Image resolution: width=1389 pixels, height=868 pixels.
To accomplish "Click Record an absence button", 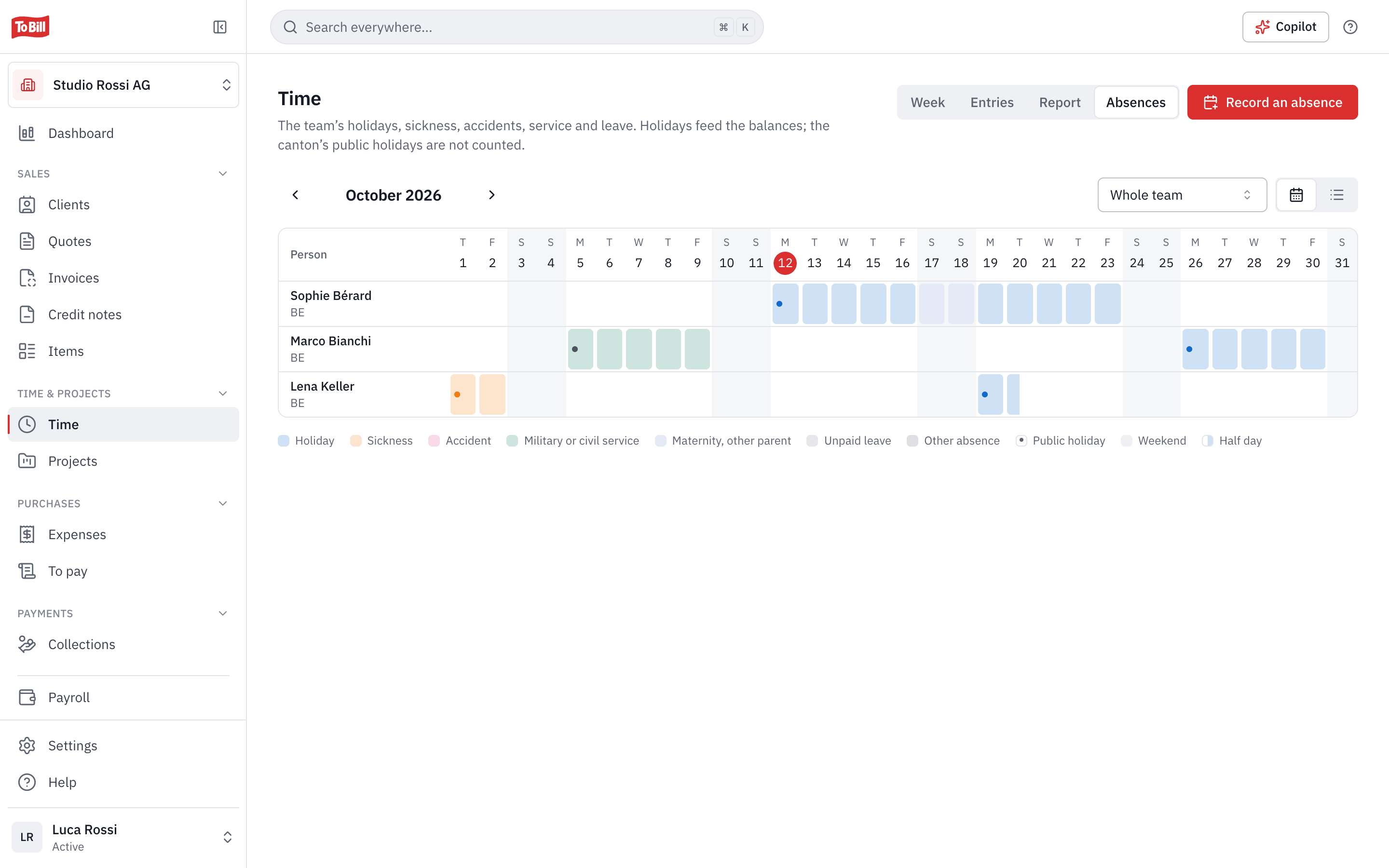I will (x=1272, y=102).
